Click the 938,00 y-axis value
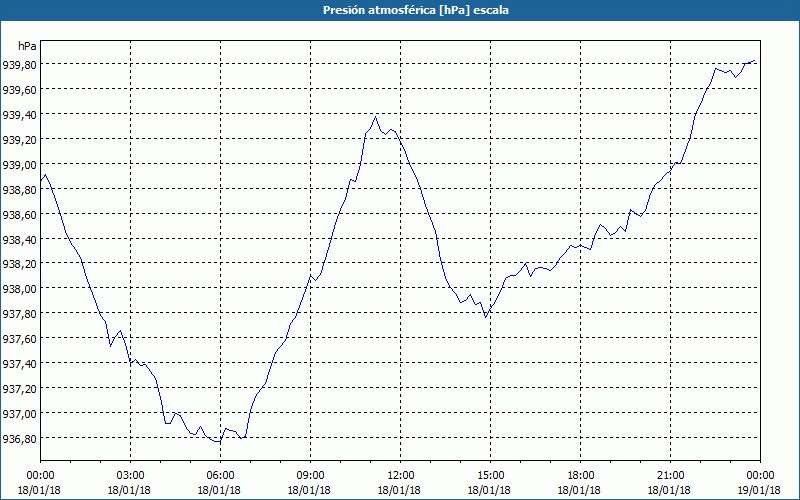800x500 pixels. click(19, 289)
